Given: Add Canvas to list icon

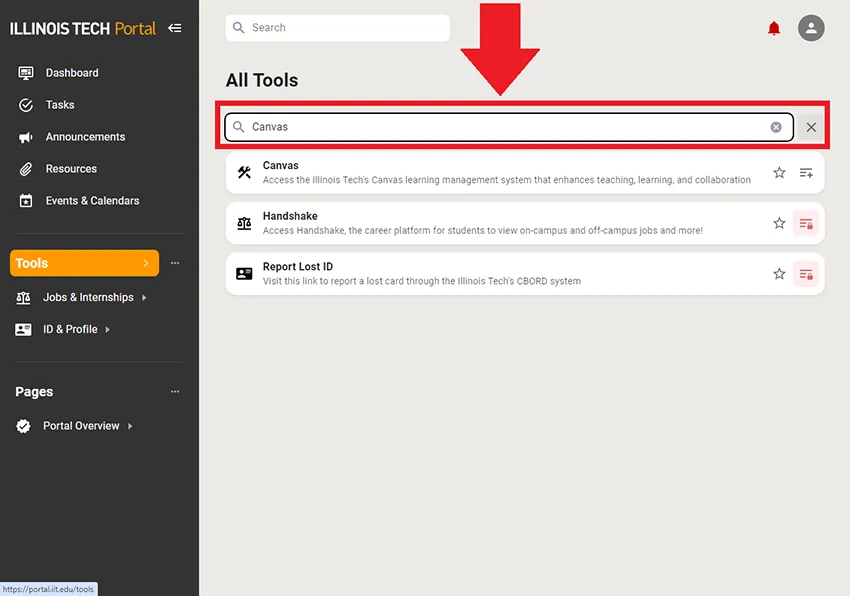Looking at the screenshot, I should click(x=806, y=173).
